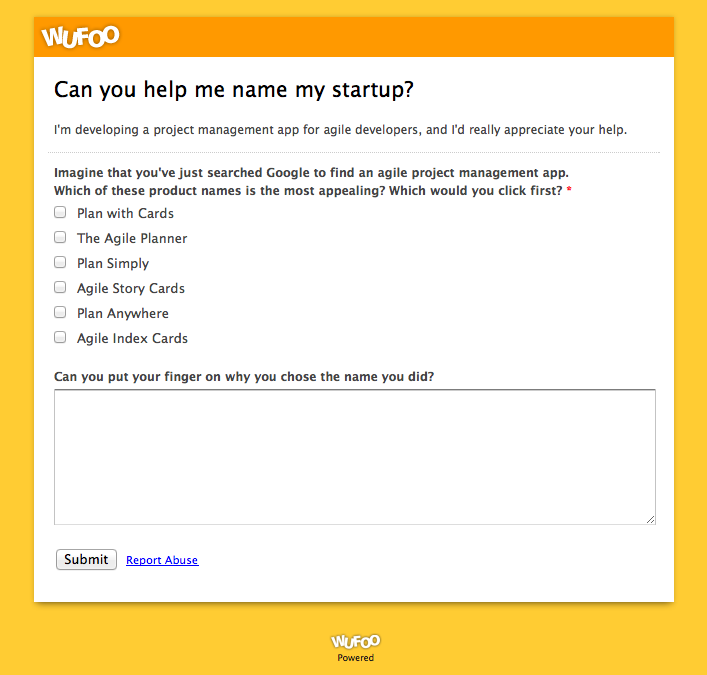
Task: Enable the 'Agile Story Cards' checkbox
Action: pyautogui.click(x=60, y=287)
